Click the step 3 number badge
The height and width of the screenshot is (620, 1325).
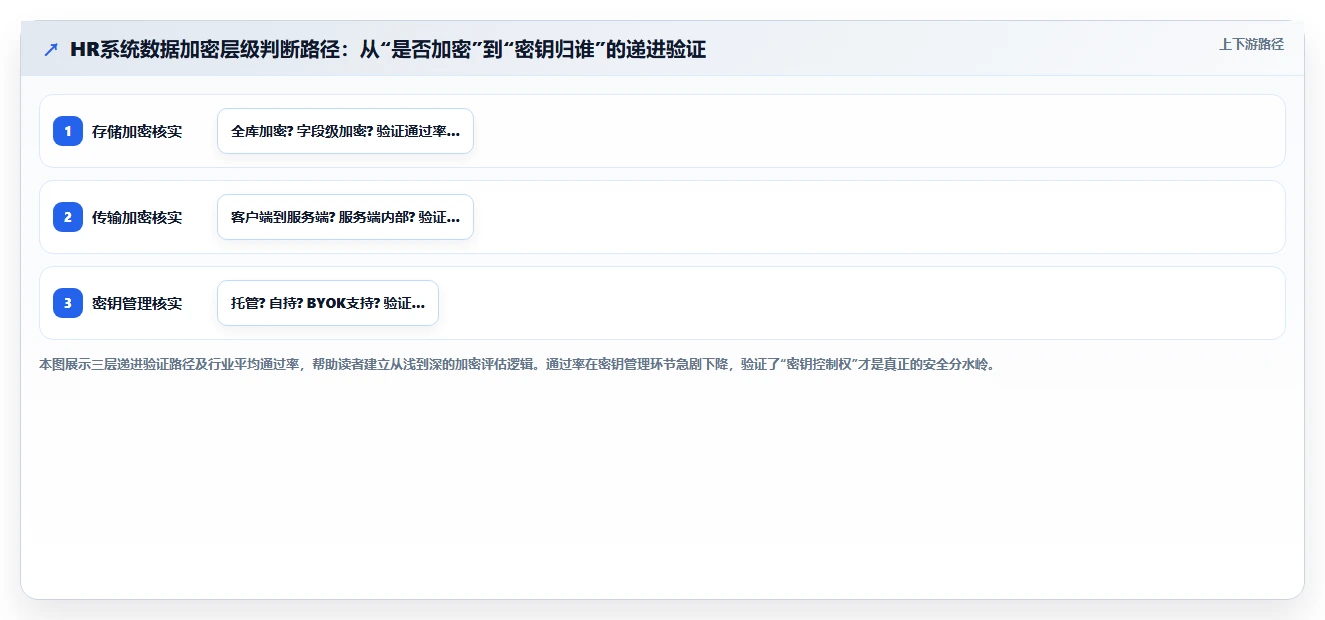[68, 303]
